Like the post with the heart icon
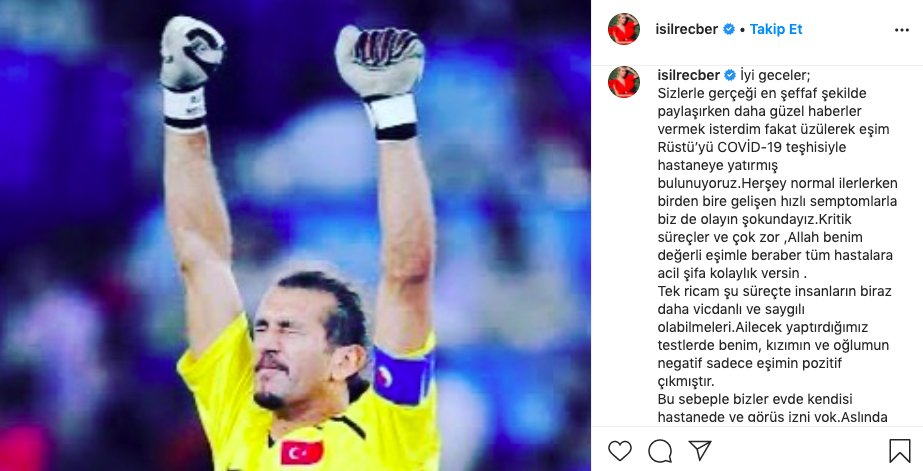Screen dimensions: 923x471 619,451
